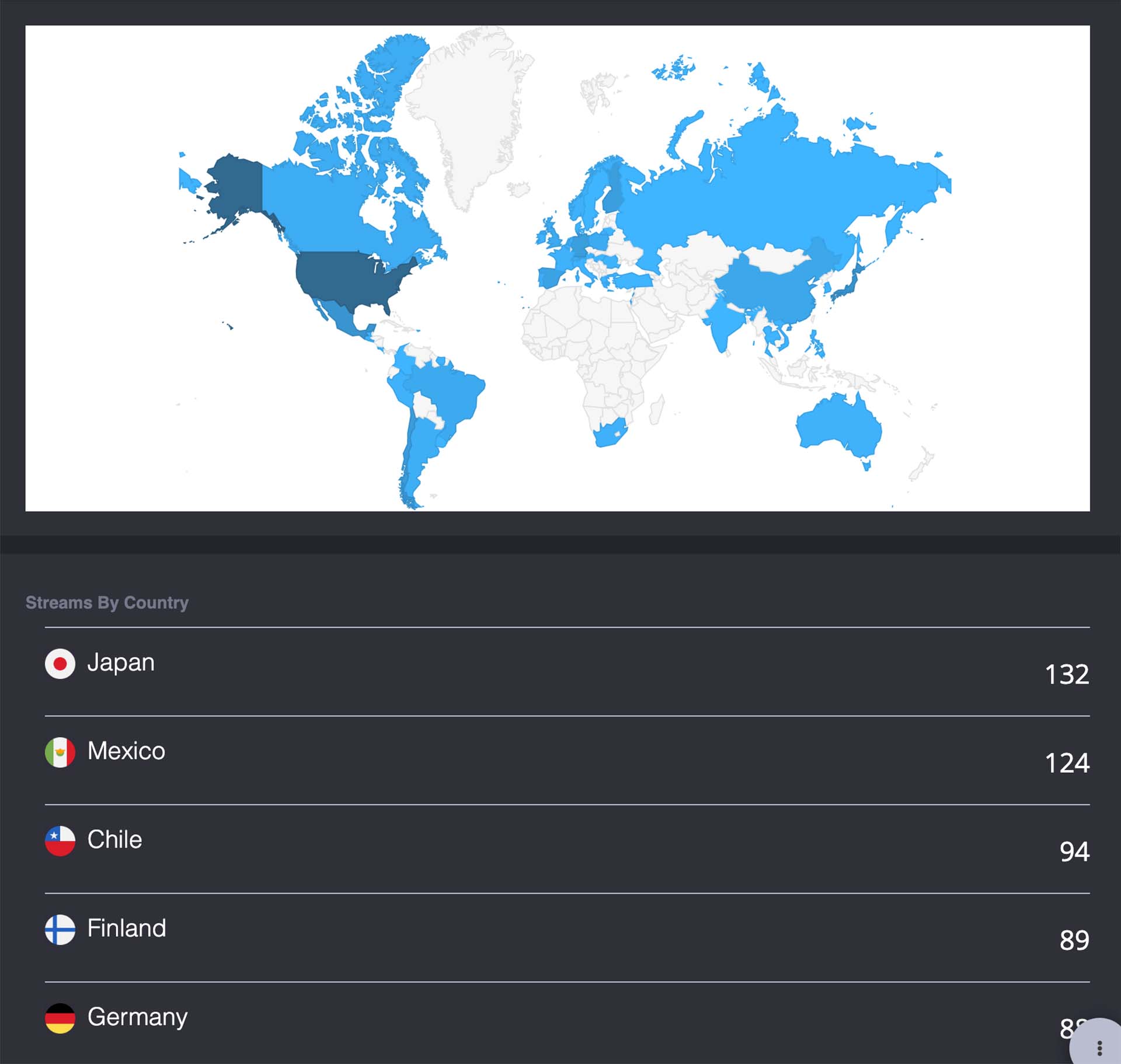Click the Japan flag icon
The image size is (1121, 1064).
[x=60, y=664]
